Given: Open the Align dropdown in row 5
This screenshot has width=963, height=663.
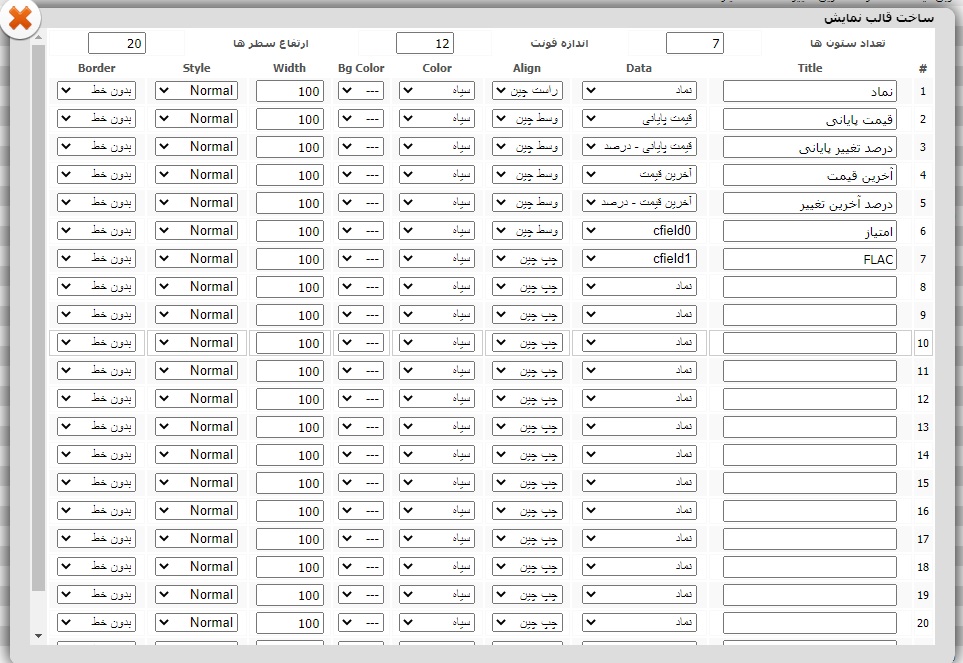Looking at the screenshot, I should (527, 202).
